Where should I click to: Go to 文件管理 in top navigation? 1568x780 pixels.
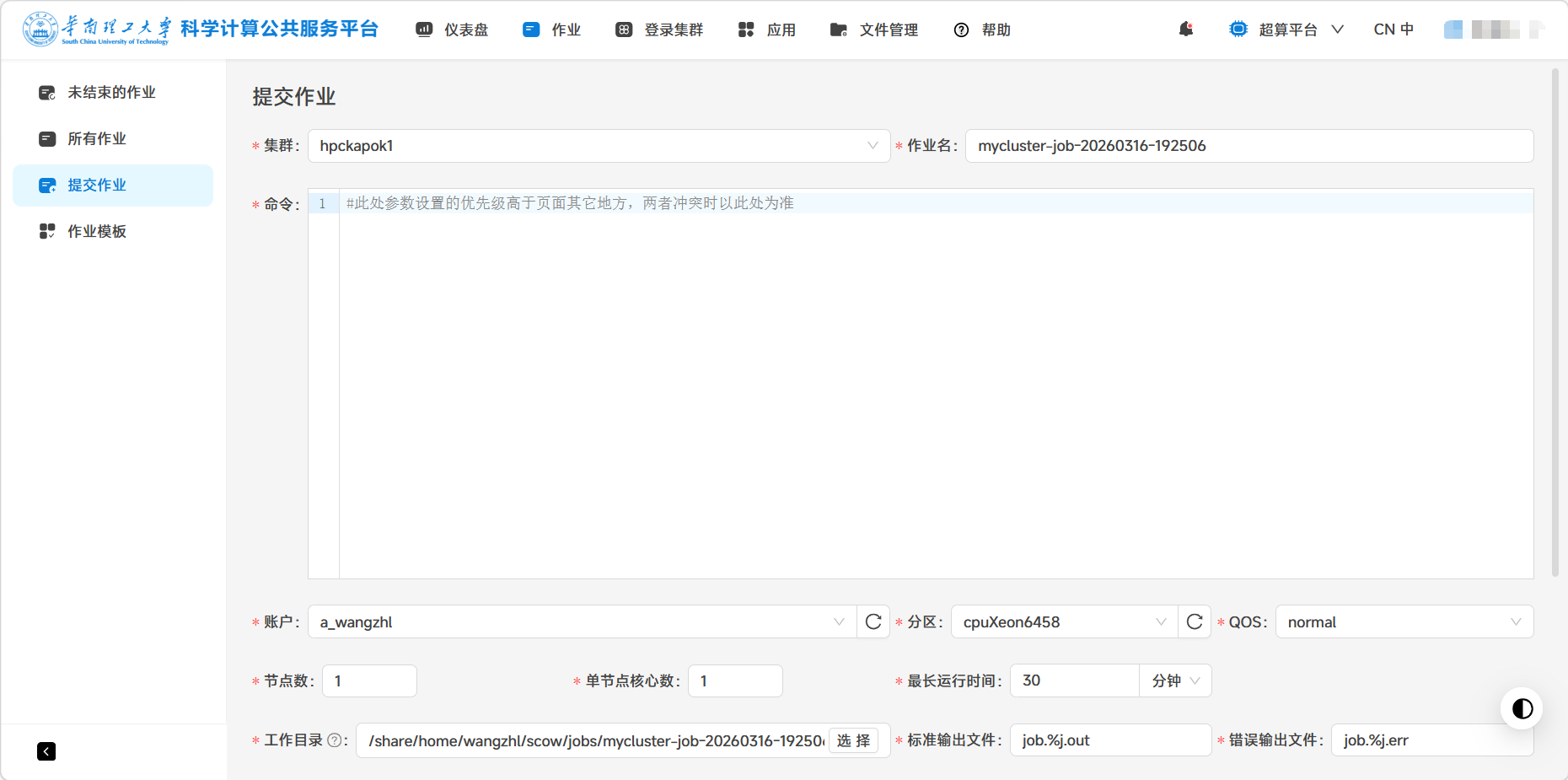click(x=874, y=30)
